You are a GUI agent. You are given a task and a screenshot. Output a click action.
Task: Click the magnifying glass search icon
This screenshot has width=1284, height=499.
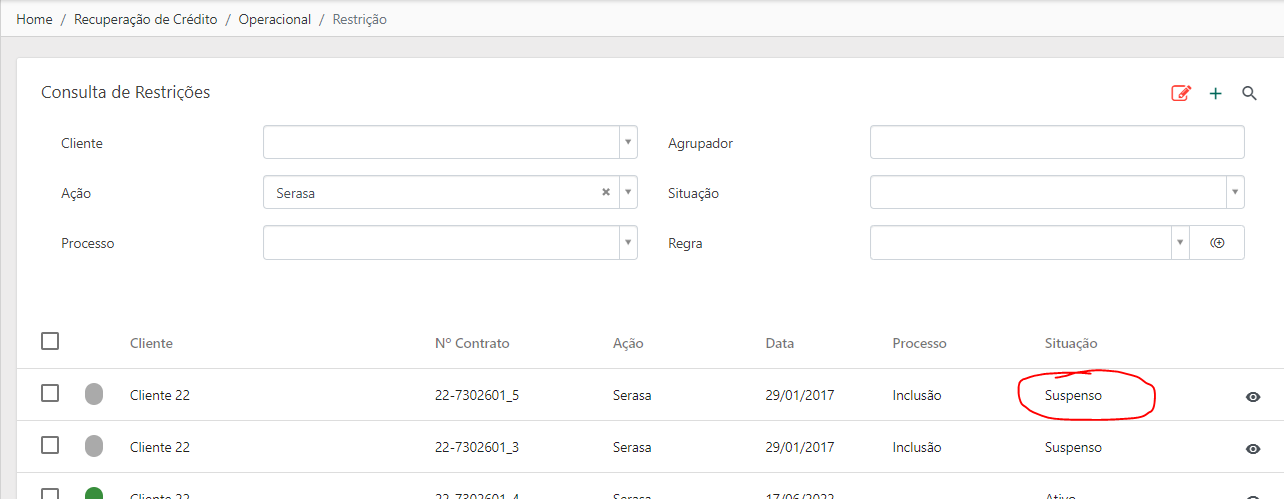(x=1249, y=93)
